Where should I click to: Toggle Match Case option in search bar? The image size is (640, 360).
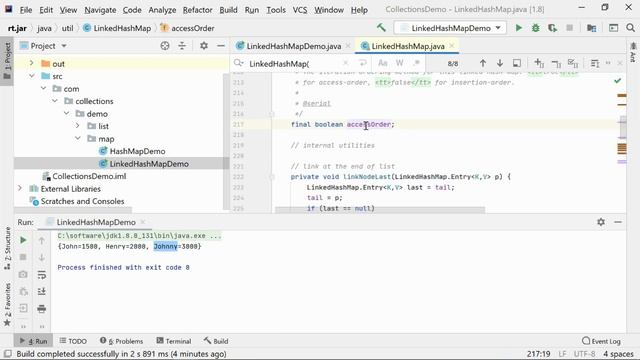(382, 63)
